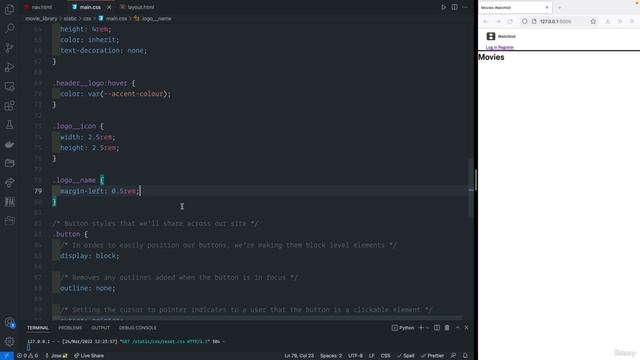The height and width of the screenshot is (360, 640).
Task: Open the remote window status indicator
Action: pyautogui.click(x=7, y=356)
